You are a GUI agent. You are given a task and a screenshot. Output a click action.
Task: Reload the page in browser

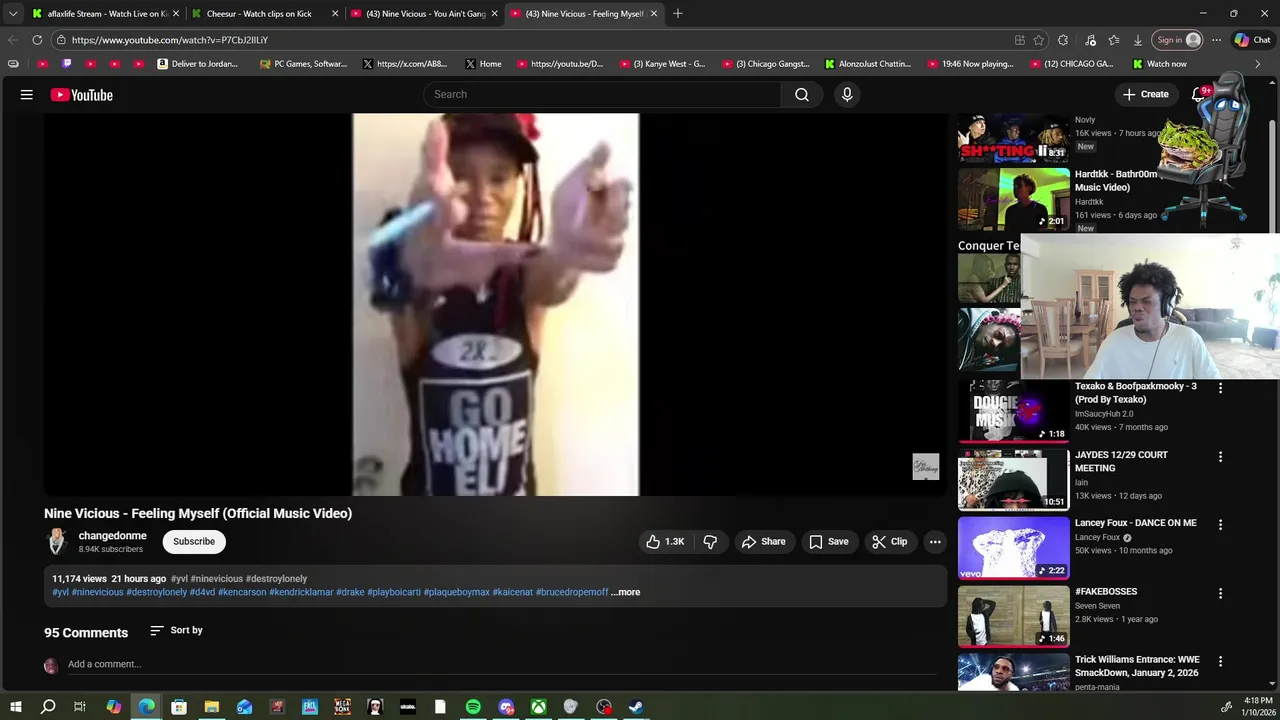pos(37,40)
